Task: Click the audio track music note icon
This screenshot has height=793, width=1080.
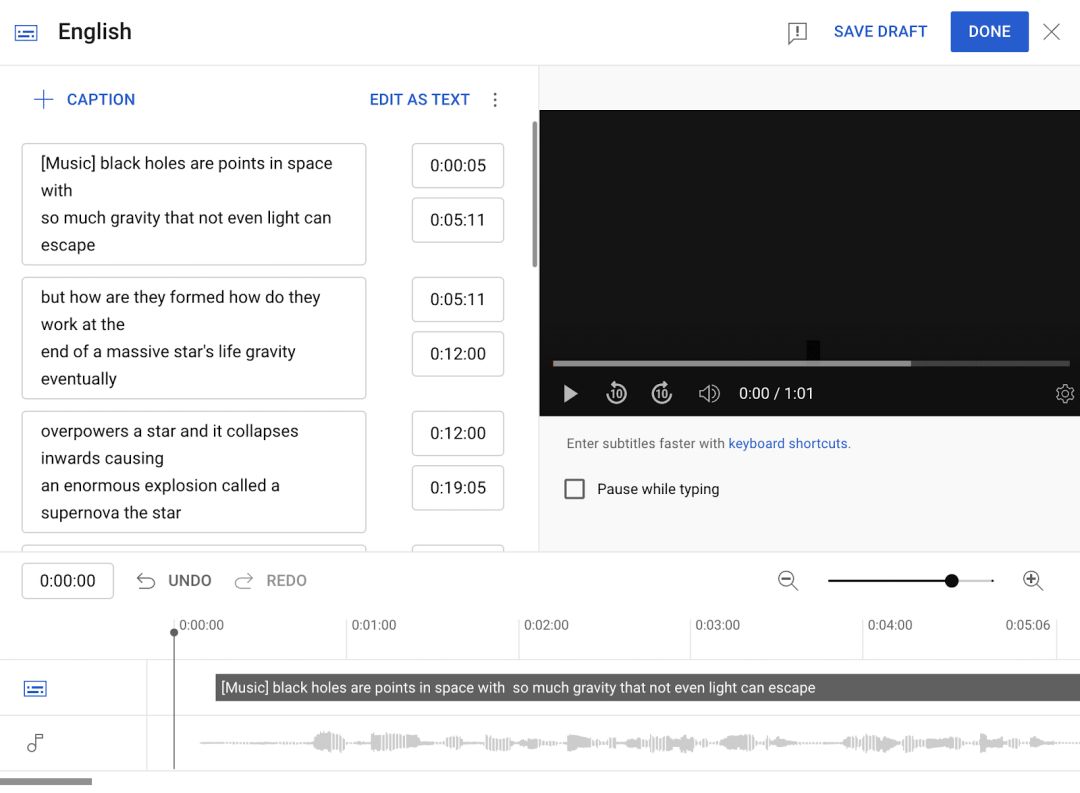Action: point(35,743)
